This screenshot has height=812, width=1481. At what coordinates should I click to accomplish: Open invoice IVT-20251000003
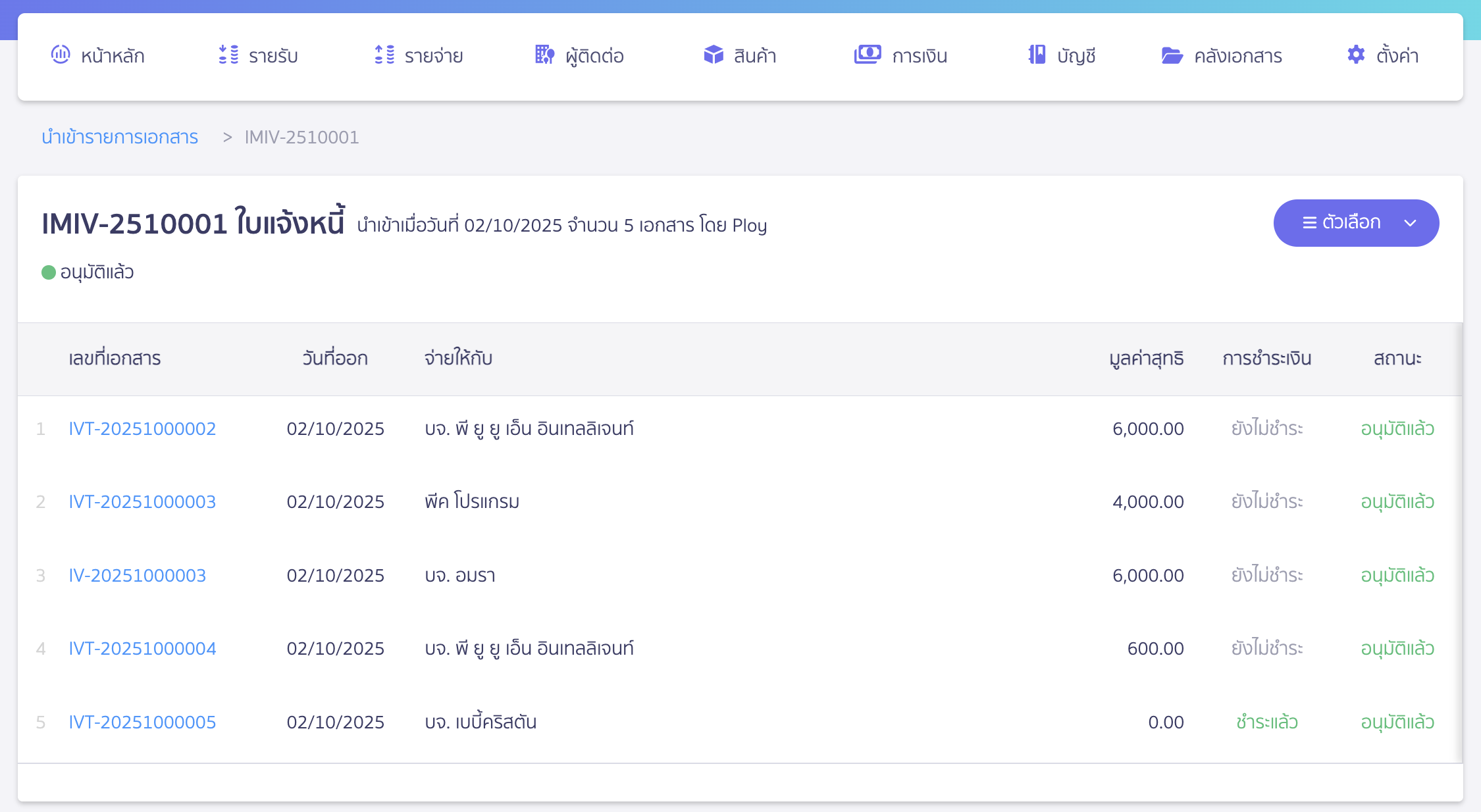pos(142,501)
